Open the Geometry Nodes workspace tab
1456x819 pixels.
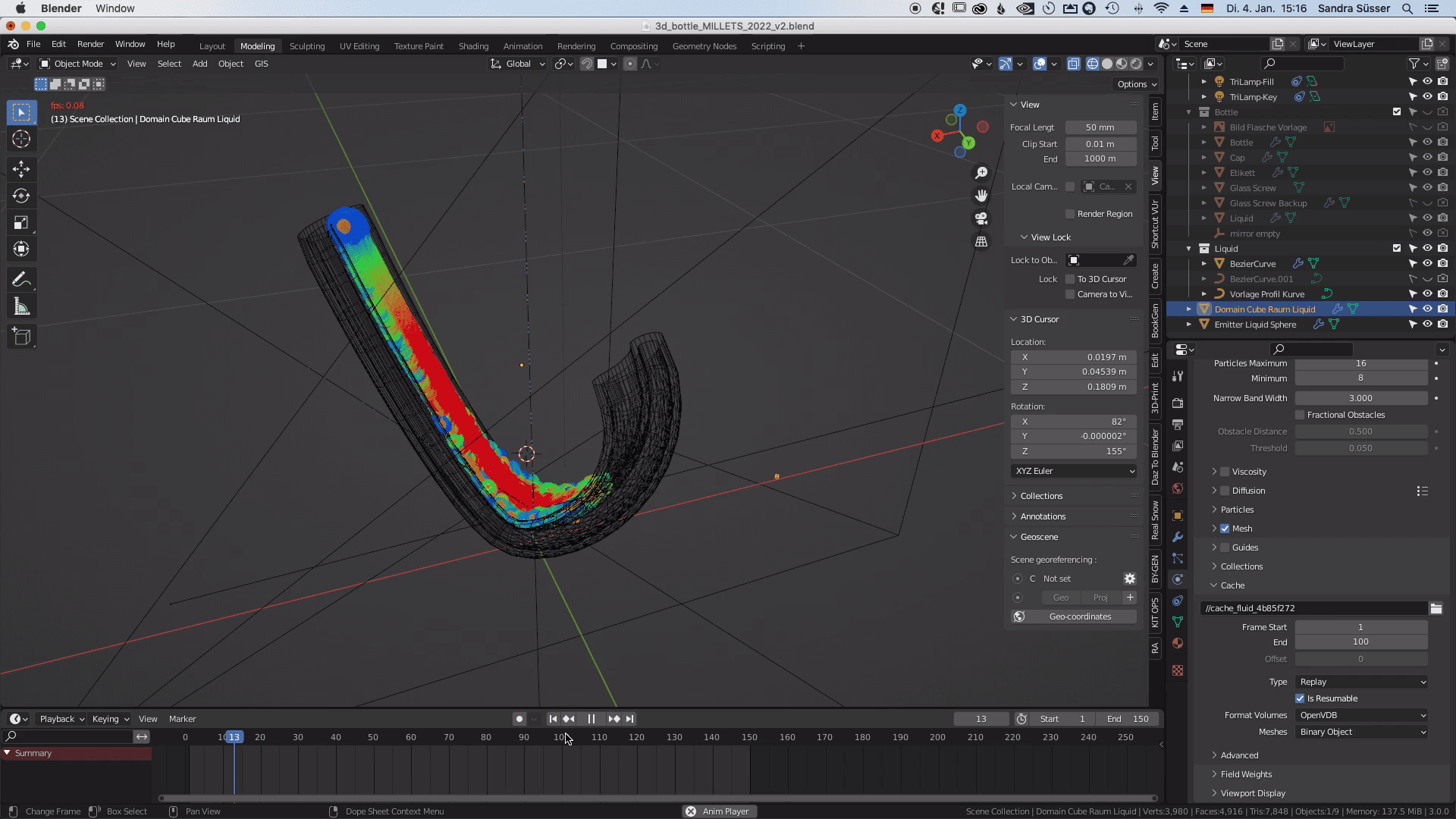[x=704, y=46]
